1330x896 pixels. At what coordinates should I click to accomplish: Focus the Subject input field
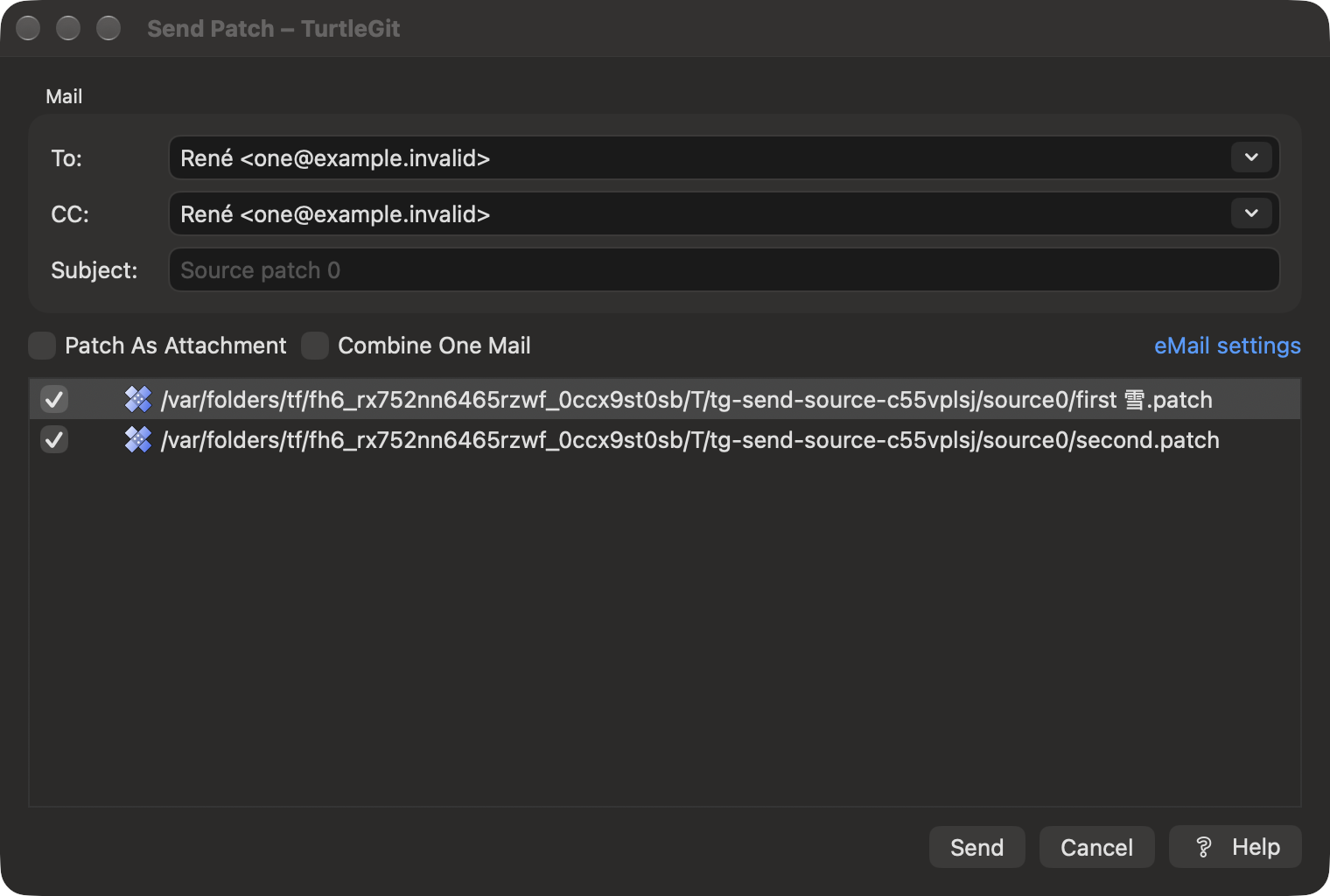pos(724,269)
